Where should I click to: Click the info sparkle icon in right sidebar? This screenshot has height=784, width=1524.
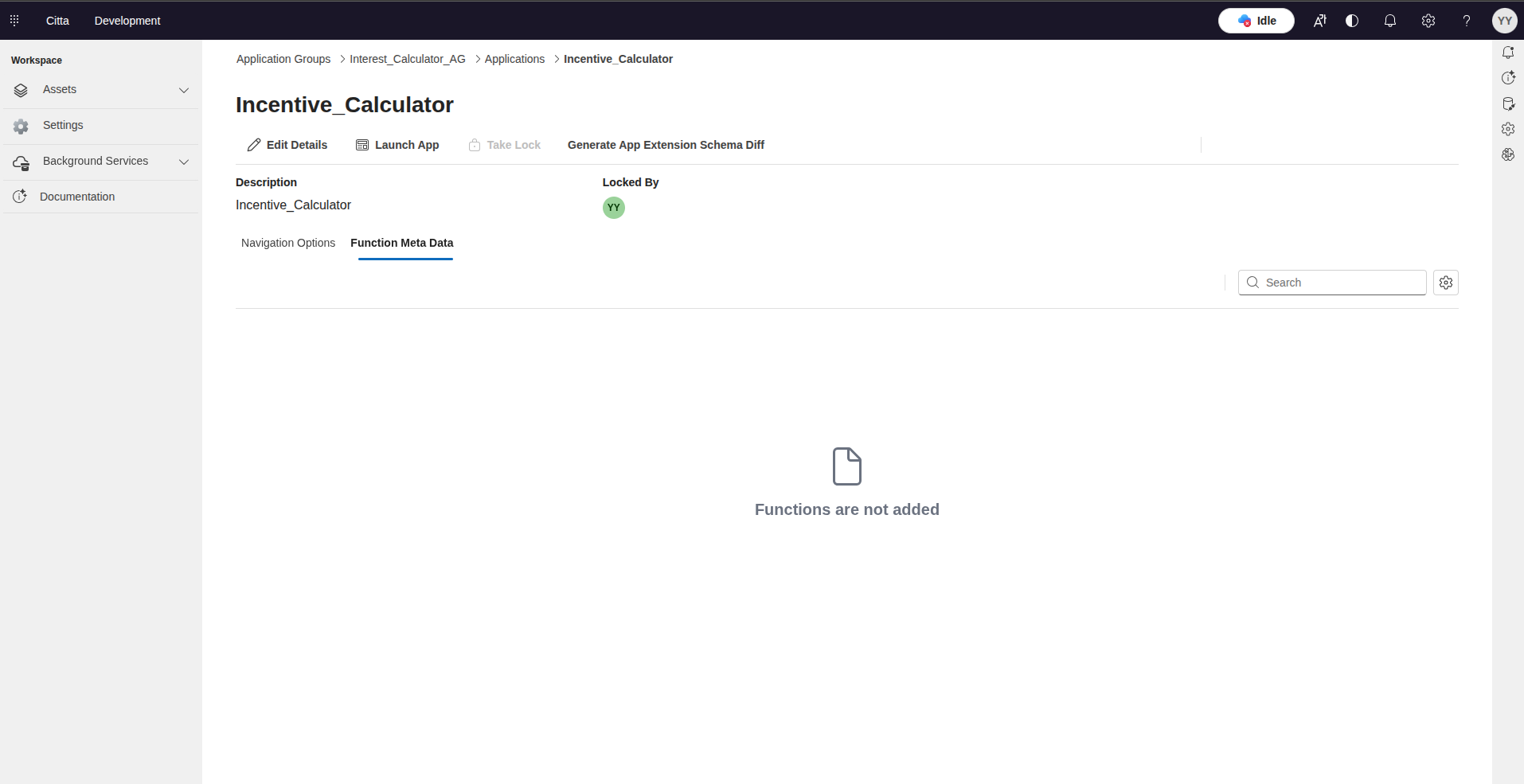(x=1508, y=78)
